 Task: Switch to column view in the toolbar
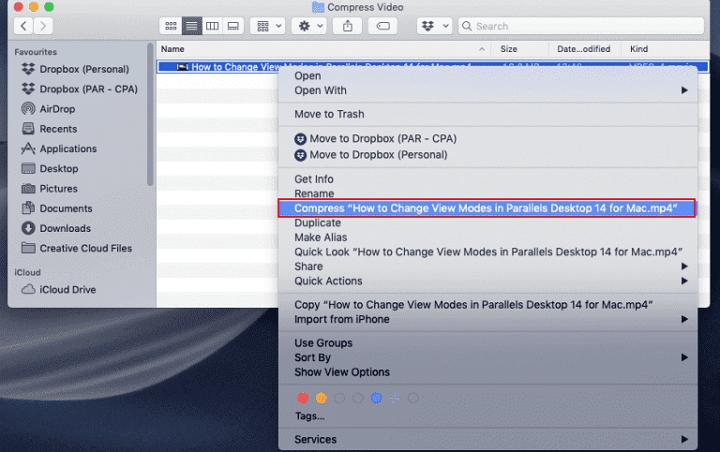(212, 26)
